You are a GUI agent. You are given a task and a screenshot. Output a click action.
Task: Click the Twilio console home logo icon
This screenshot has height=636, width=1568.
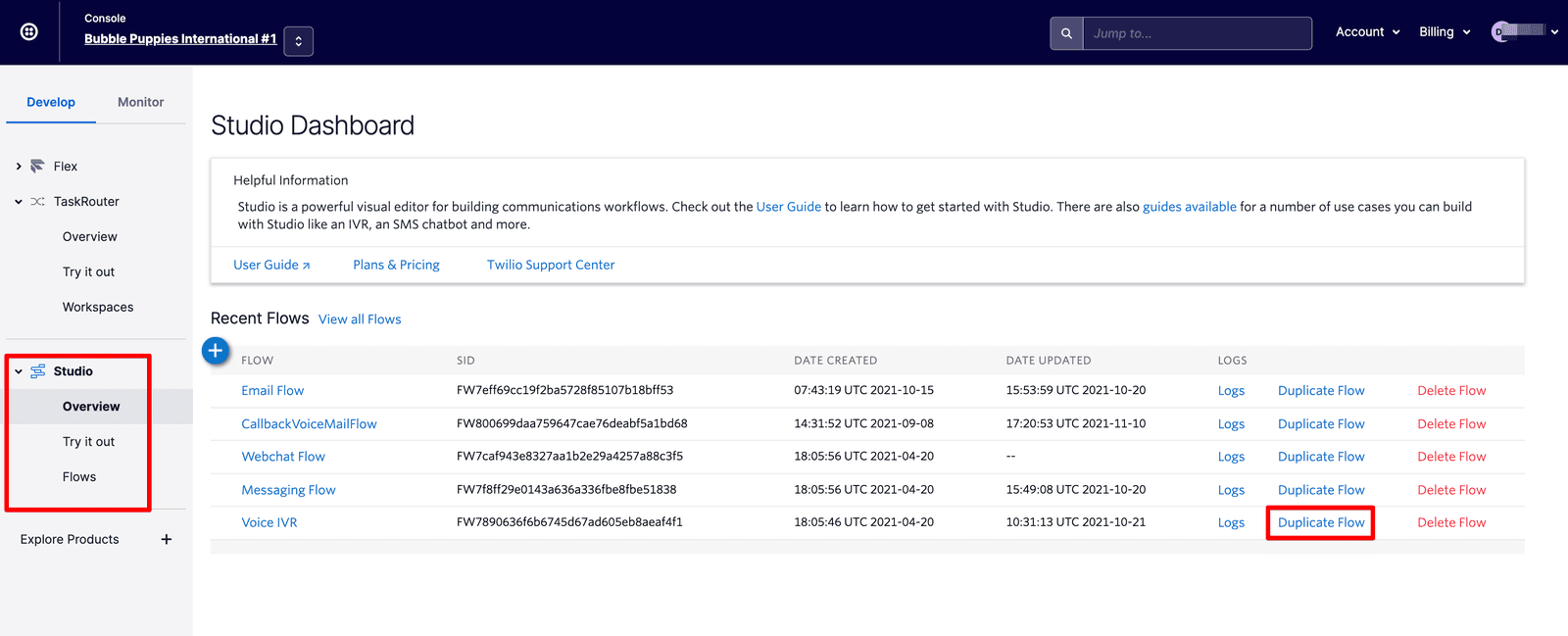pyautogui.click(x=29, y=32)
